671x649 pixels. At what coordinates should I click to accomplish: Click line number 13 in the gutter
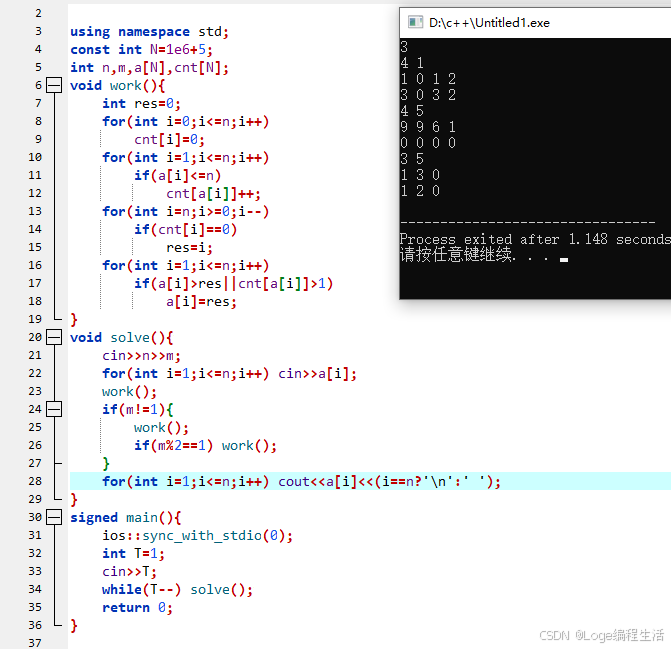coord(35,211)
